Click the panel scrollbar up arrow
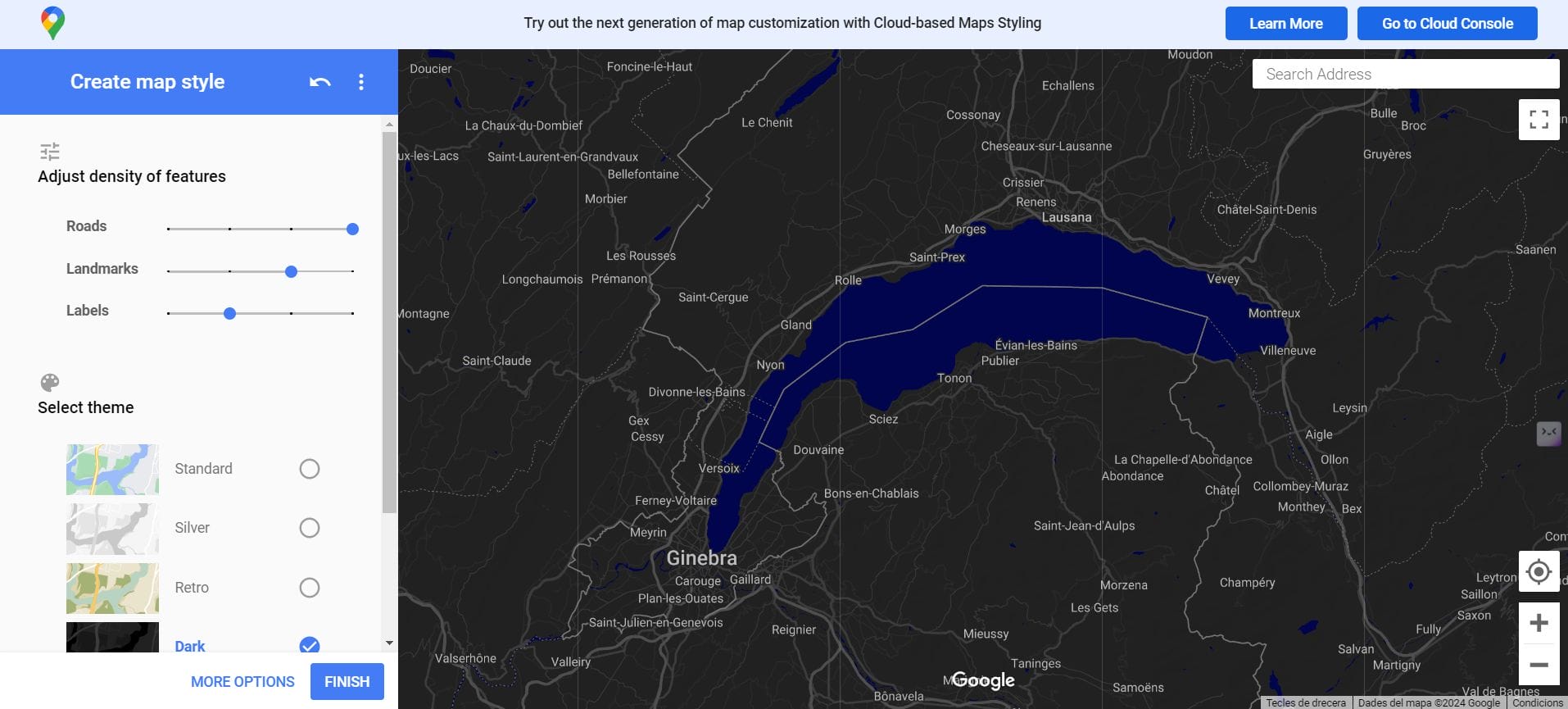1568x709 pixels. (389, 124)
